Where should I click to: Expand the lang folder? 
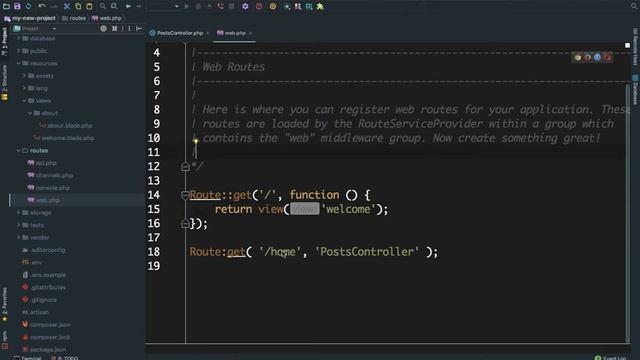pos(24,88)
